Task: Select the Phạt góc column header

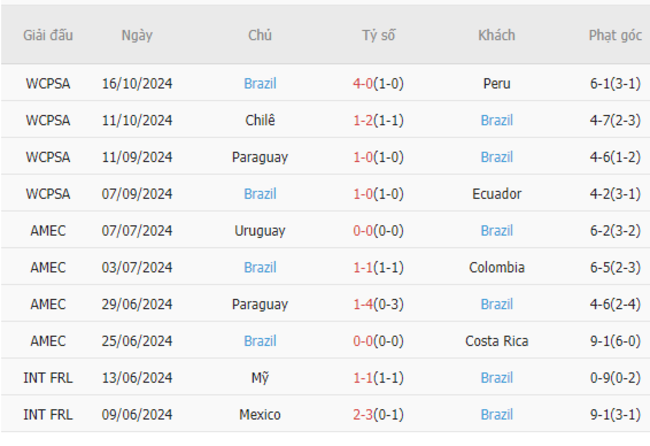Action: click(615, 35)
